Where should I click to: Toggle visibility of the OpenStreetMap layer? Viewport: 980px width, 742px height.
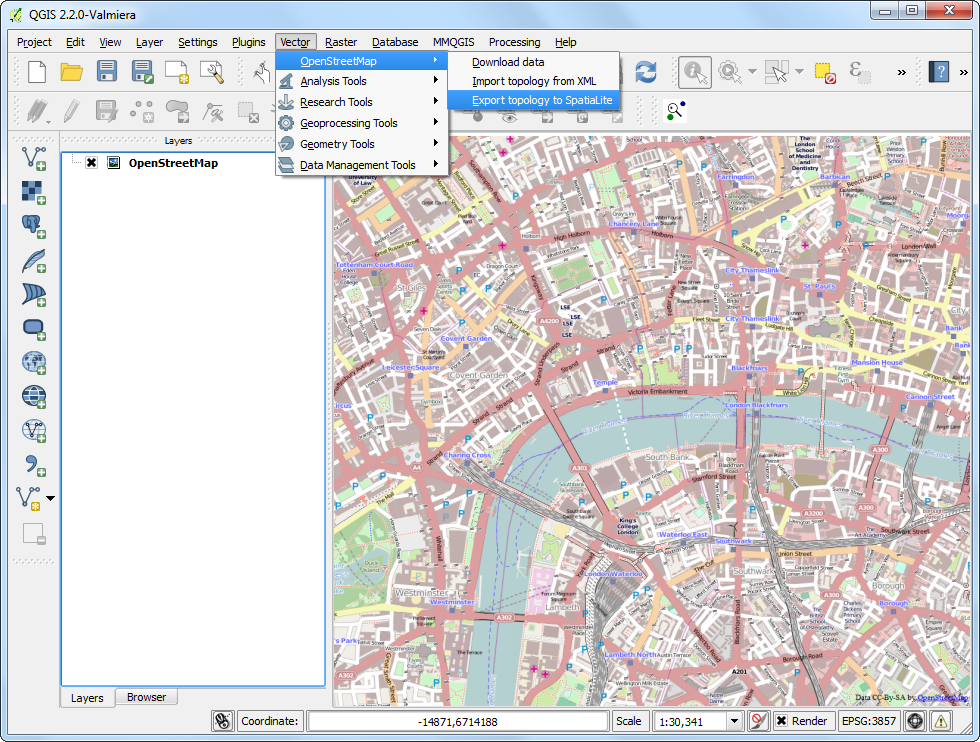pos(91,163)
